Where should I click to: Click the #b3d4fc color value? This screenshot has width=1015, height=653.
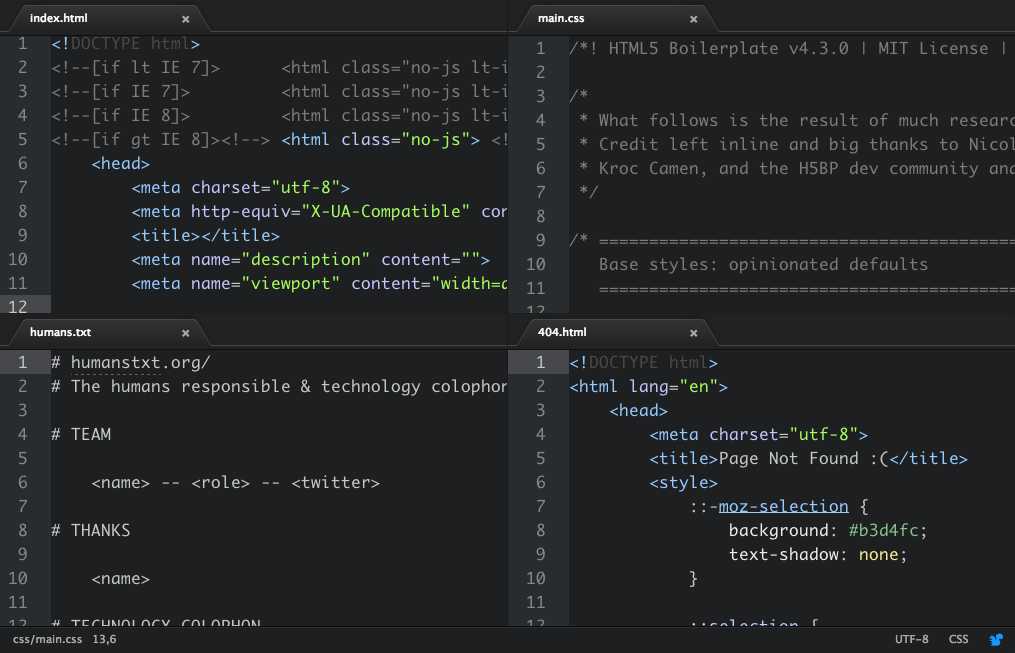[884, 530]
